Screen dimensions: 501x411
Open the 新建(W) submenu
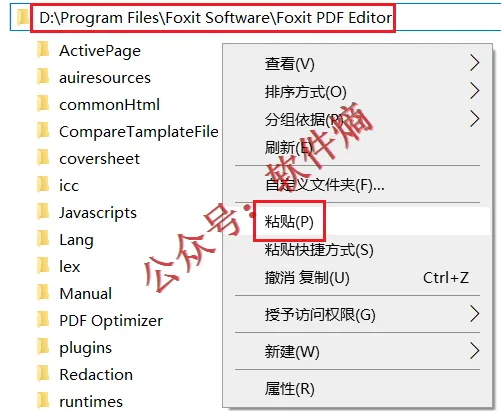(357, 351)
